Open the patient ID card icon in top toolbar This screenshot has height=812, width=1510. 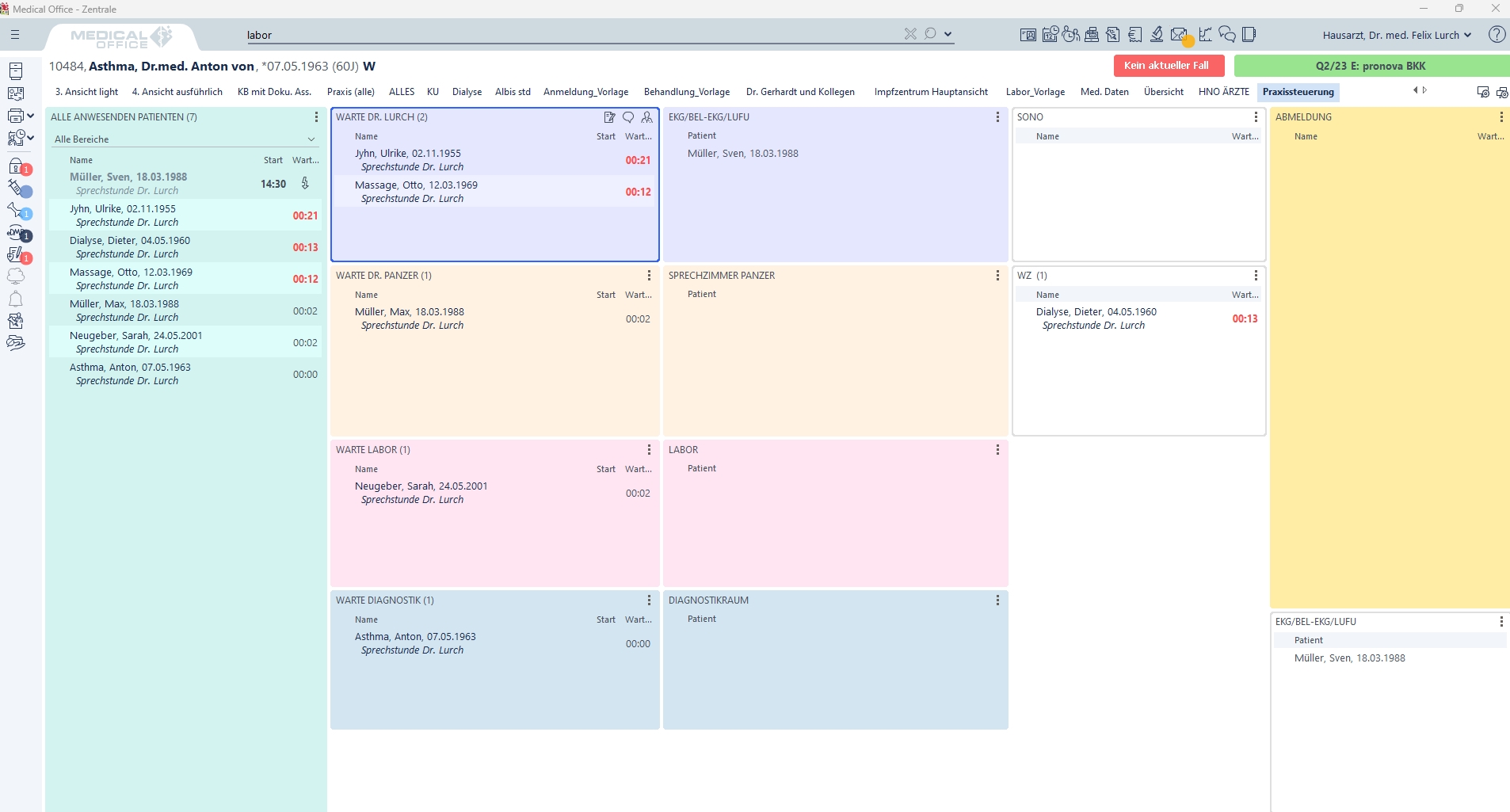(1028, 35)
